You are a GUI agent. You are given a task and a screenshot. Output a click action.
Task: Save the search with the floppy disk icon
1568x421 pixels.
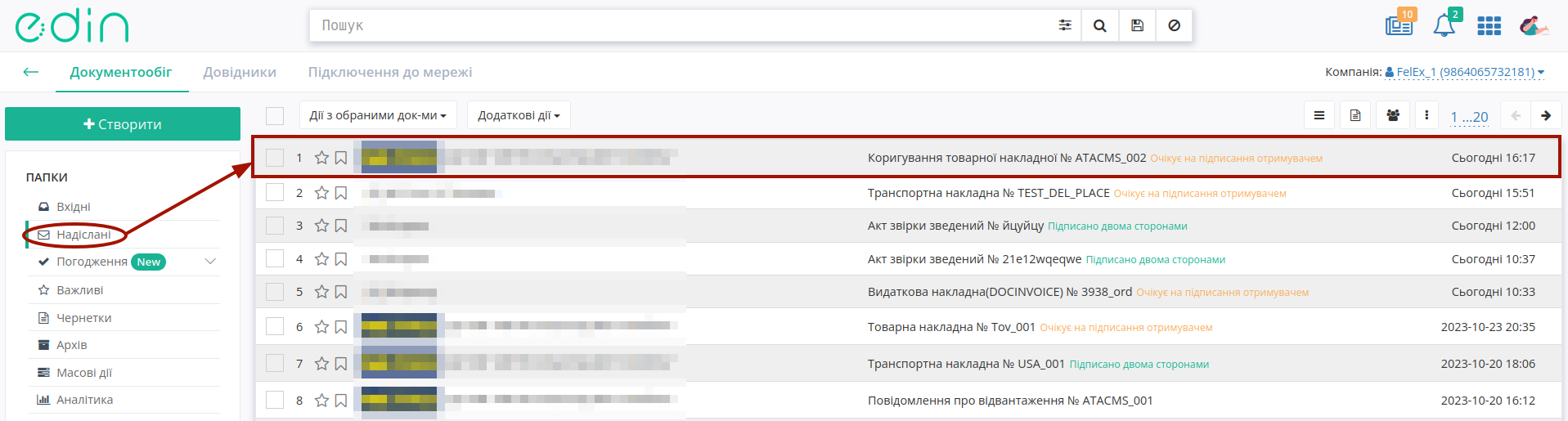point(1137,25)
